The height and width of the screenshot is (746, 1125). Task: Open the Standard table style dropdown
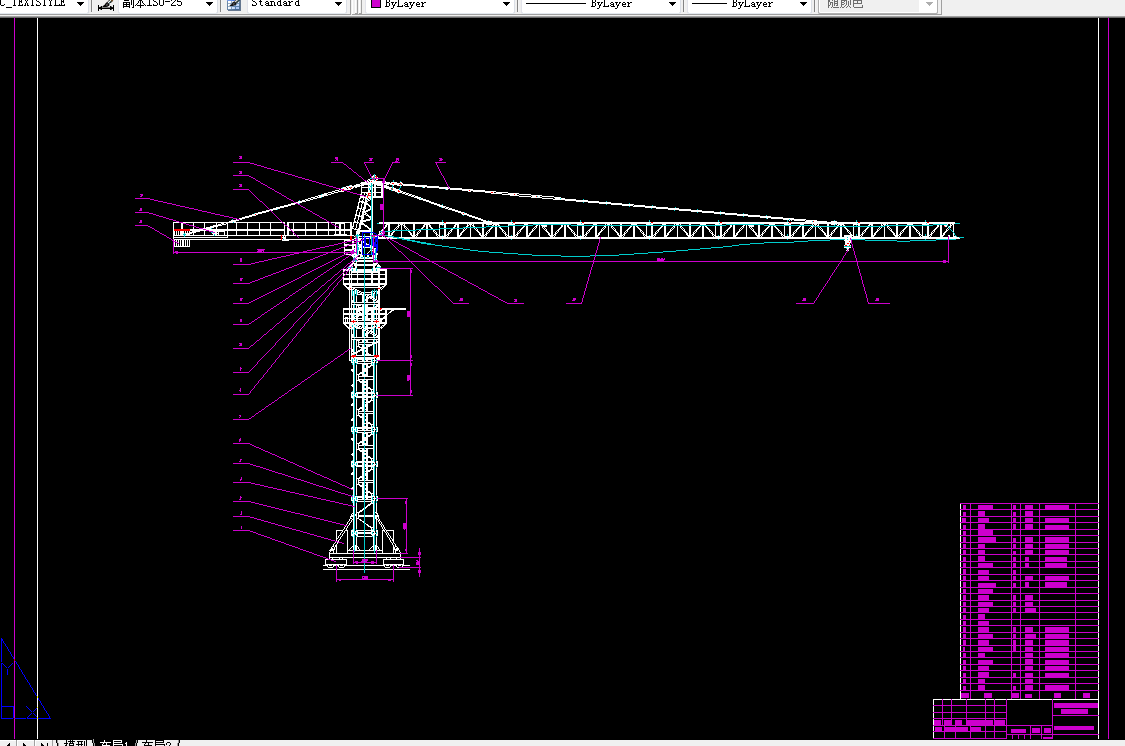pos(338,4)
